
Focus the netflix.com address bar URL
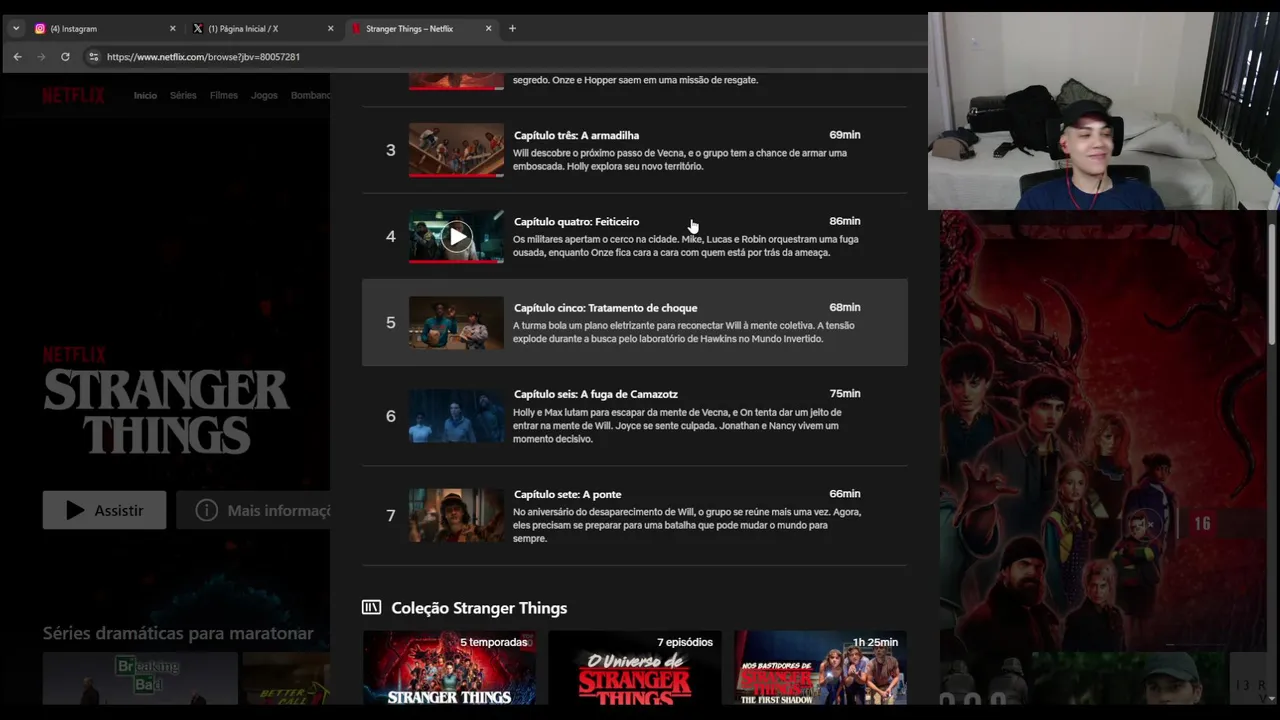point(203,57)
